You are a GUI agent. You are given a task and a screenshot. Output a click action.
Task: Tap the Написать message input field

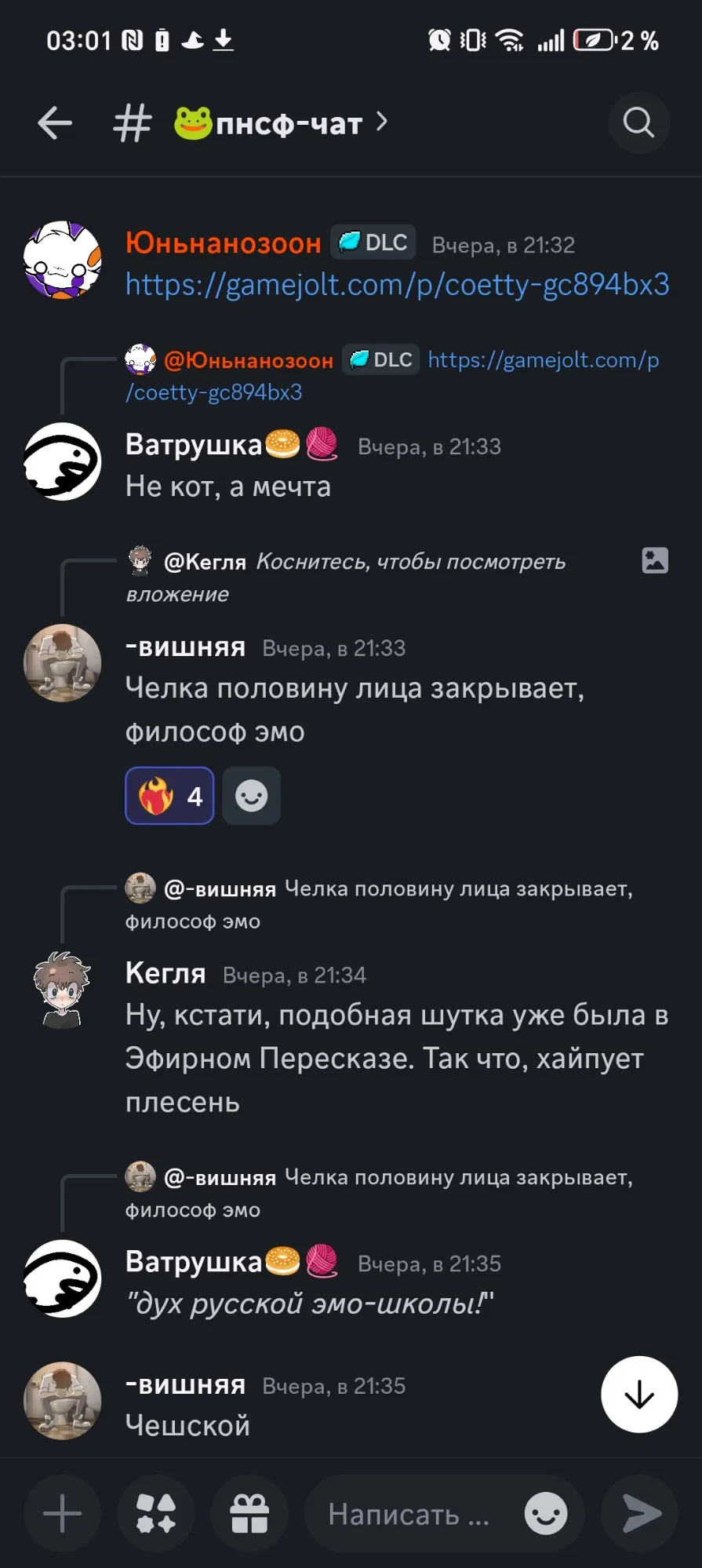click(408, 1514)
